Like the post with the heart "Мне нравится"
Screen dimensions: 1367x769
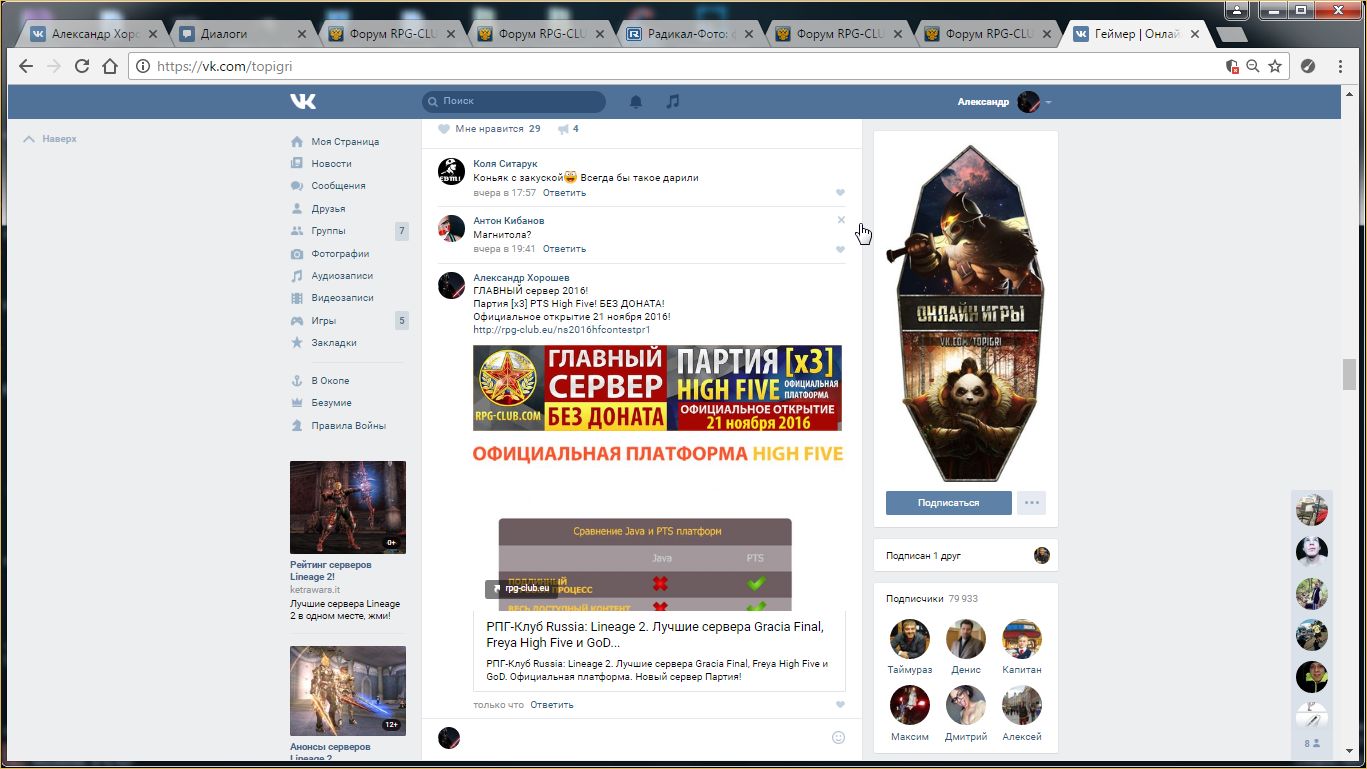coord(444,129)
